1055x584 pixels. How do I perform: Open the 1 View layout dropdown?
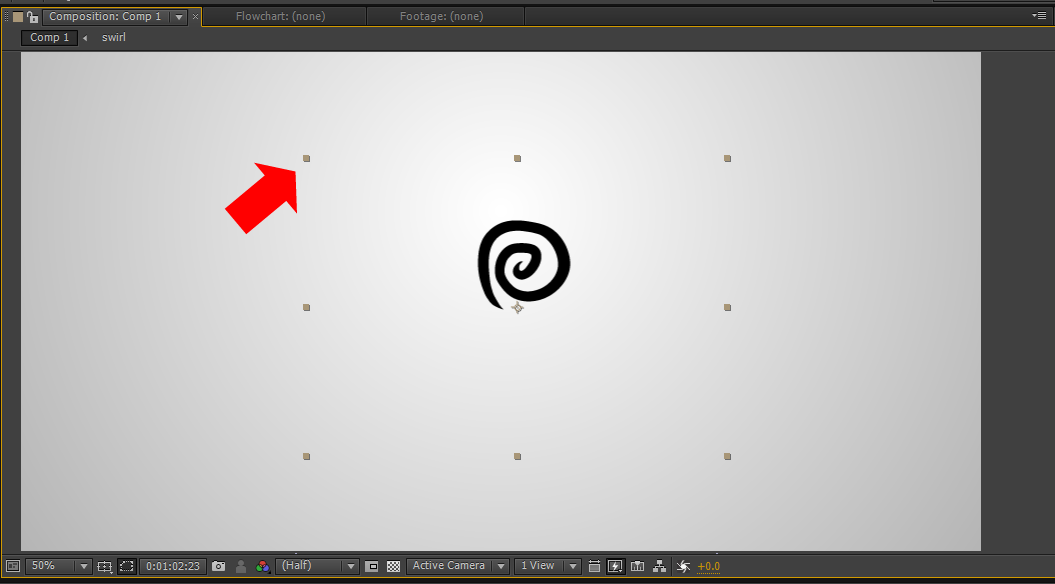[x=547, y=566]
